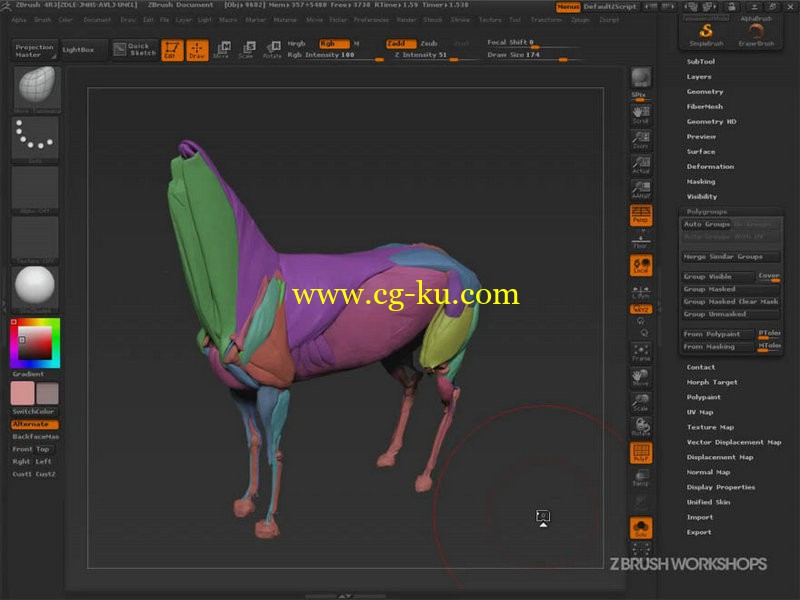This screenshot has height=600, width=800.
Task: Open the Preferences menu
Action: [371, 20]
